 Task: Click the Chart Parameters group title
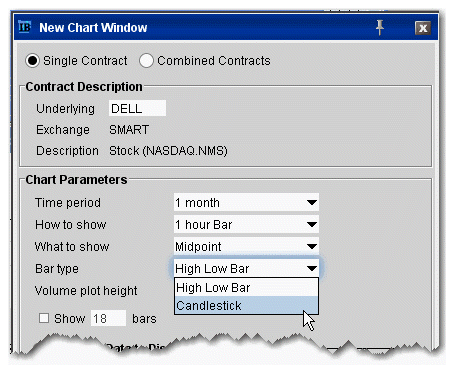76,180
